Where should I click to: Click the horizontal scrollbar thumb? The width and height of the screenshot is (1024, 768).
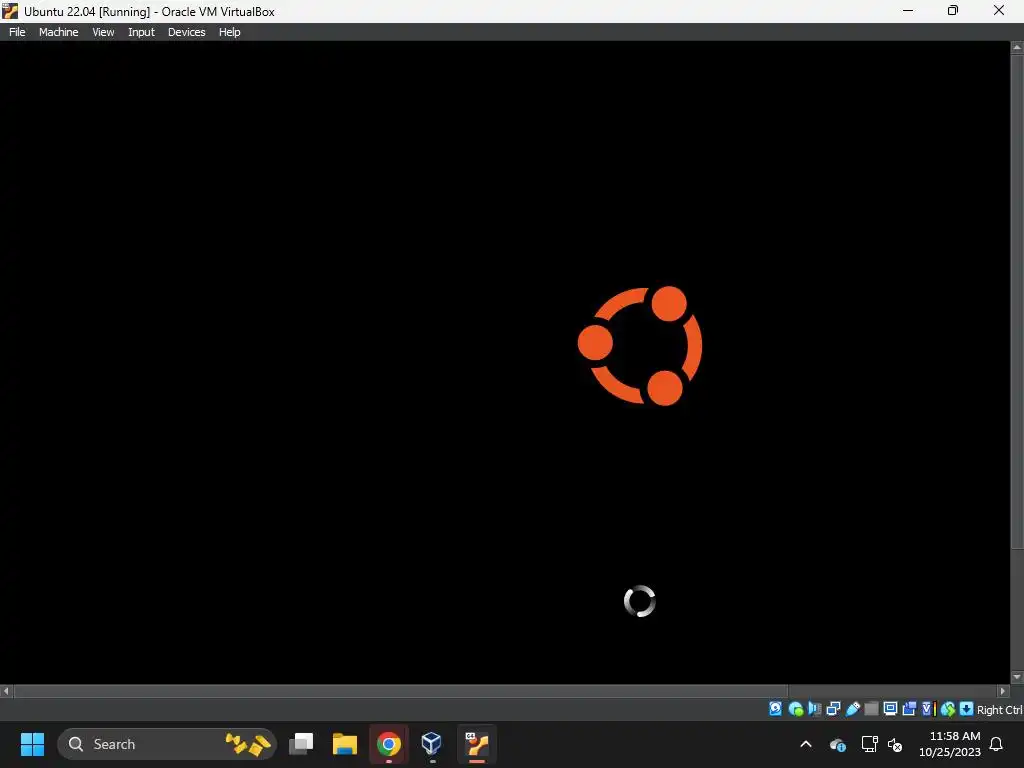tap(401, 690)
